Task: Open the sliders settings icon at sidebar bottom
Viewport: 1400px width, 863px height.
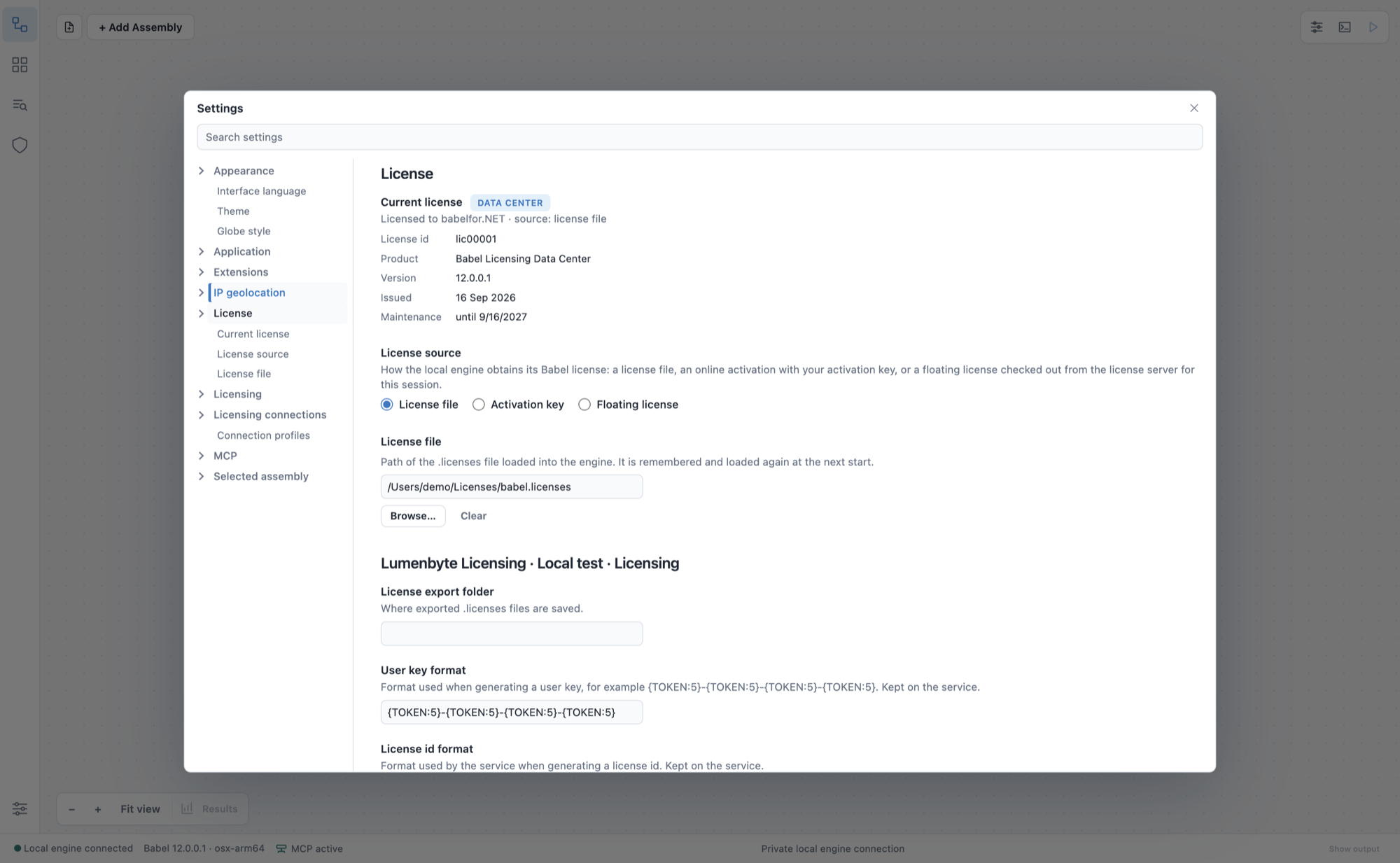Action: pyautogui.click(x=20, y=808)
